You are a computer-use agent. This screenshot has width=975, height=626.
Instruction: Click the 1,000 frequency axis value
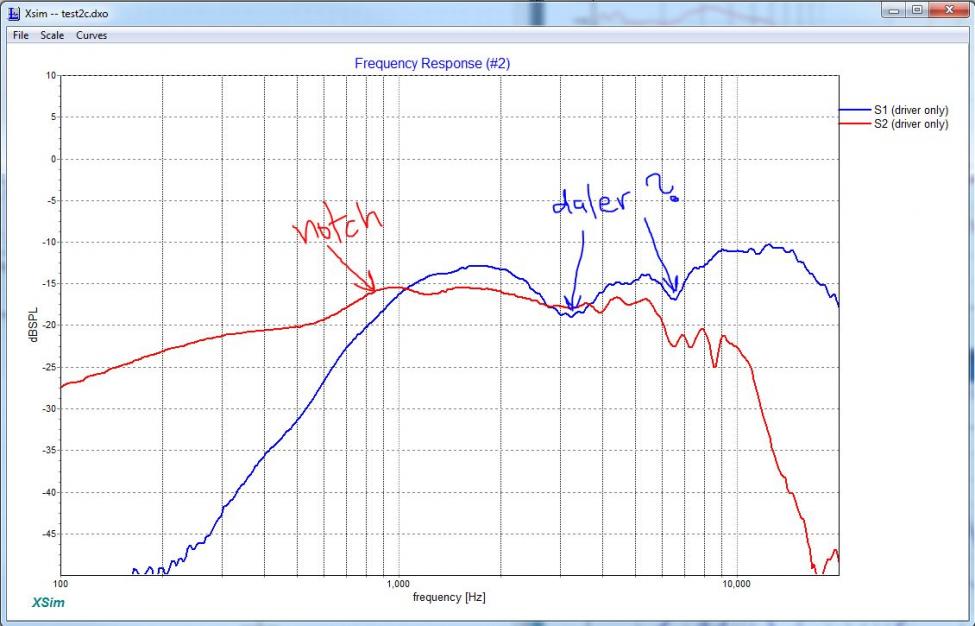click(398, 584)
